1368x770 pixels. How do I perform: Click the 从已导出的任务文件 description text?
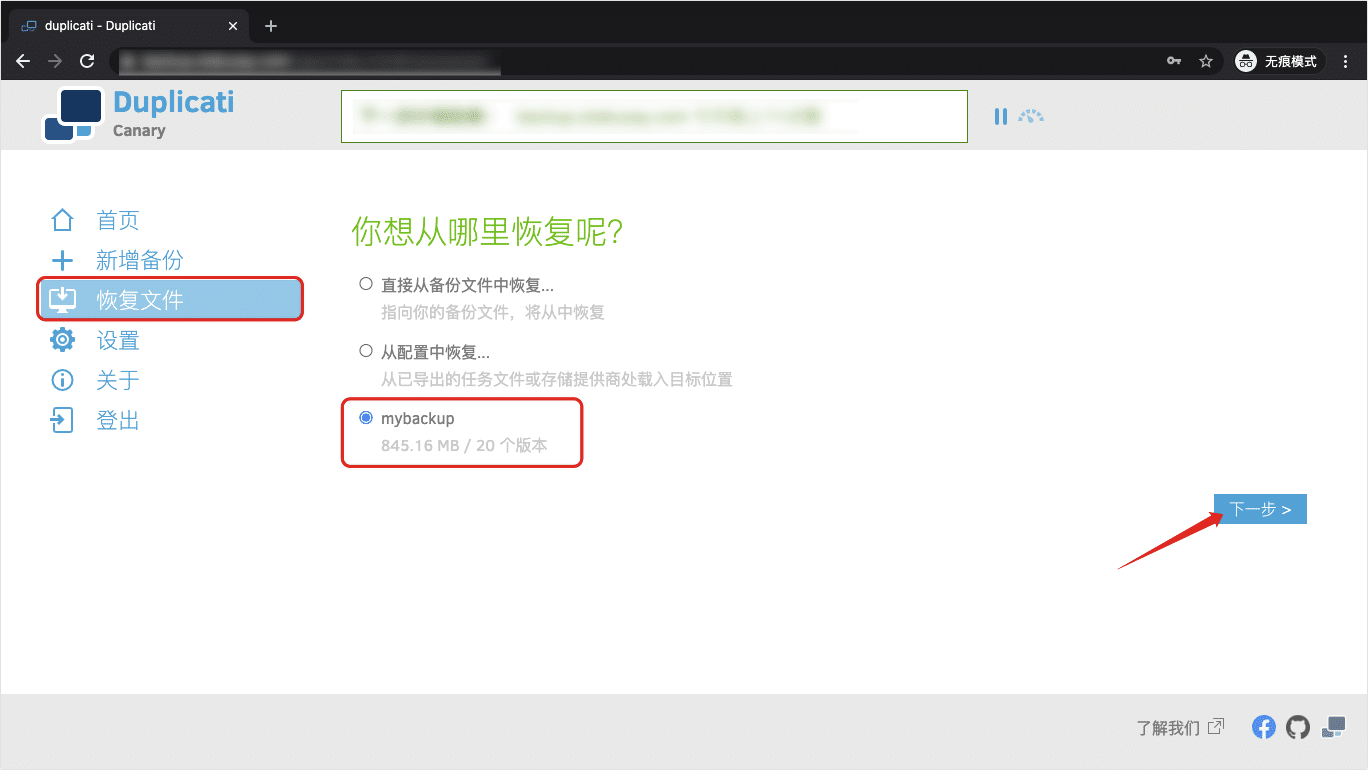click(x=557, y=379)
